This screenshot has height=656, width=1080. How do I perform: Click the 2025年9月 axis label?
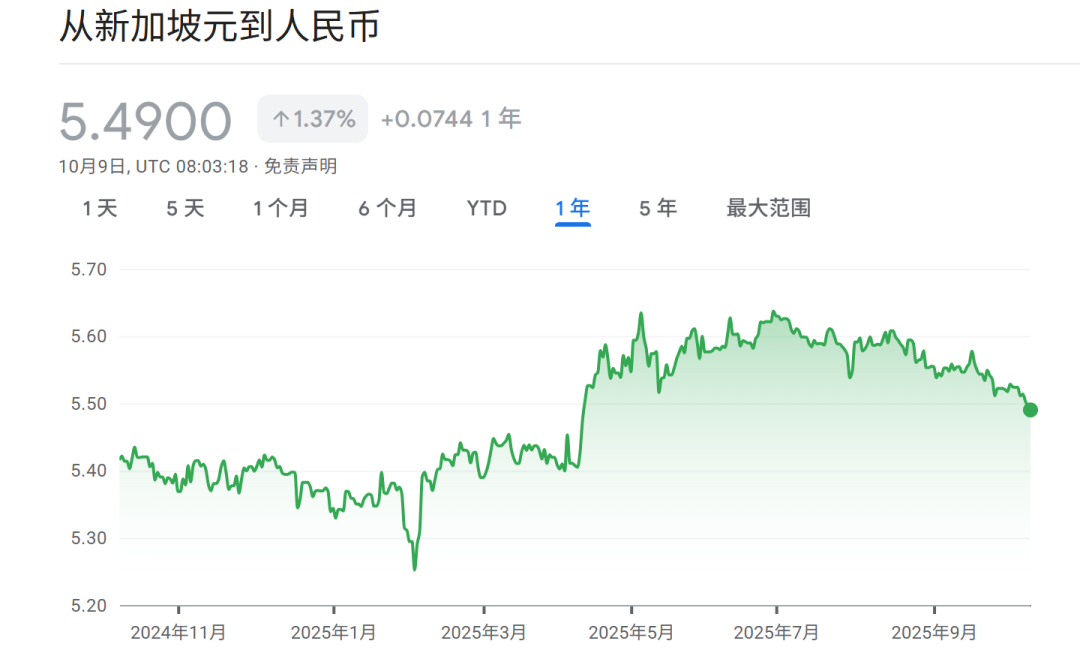pyautogui.click(x=934, y=632)
